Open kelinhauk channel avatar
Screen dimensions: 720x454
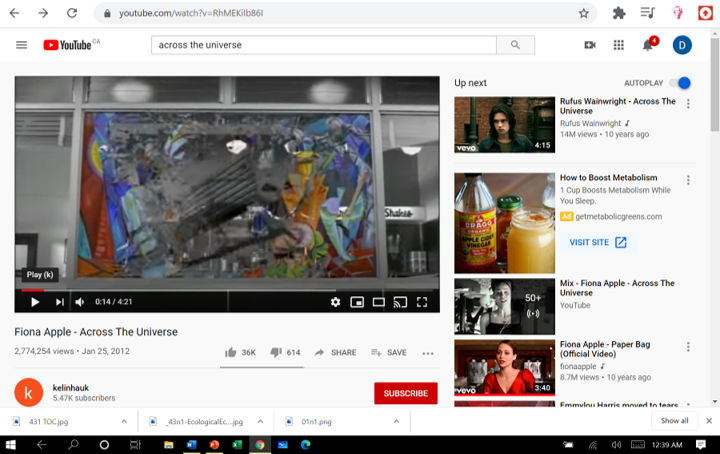pos(28,392)
